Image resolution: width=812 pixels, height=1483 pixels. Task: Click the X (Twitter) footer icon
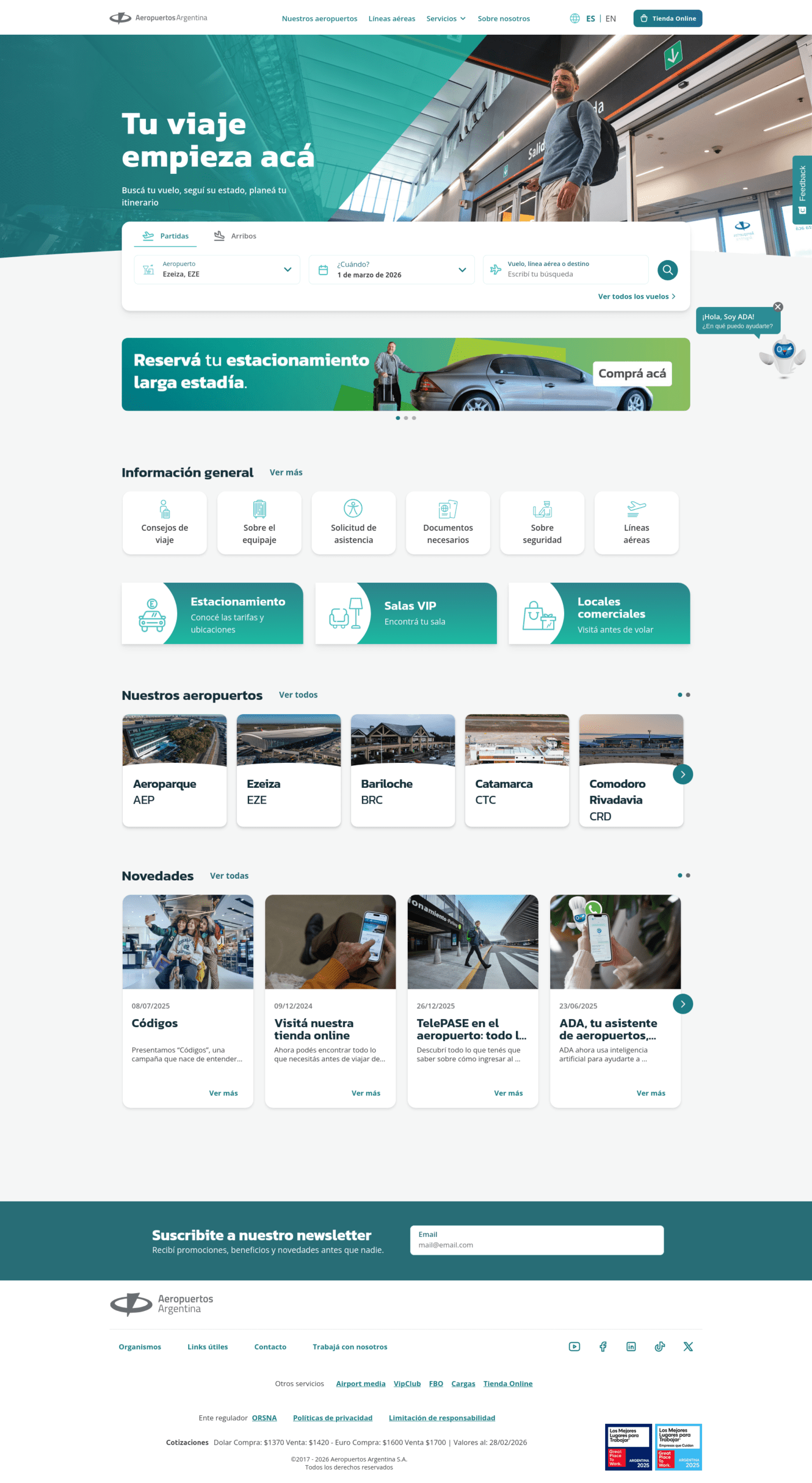[x=687, y=1346]
